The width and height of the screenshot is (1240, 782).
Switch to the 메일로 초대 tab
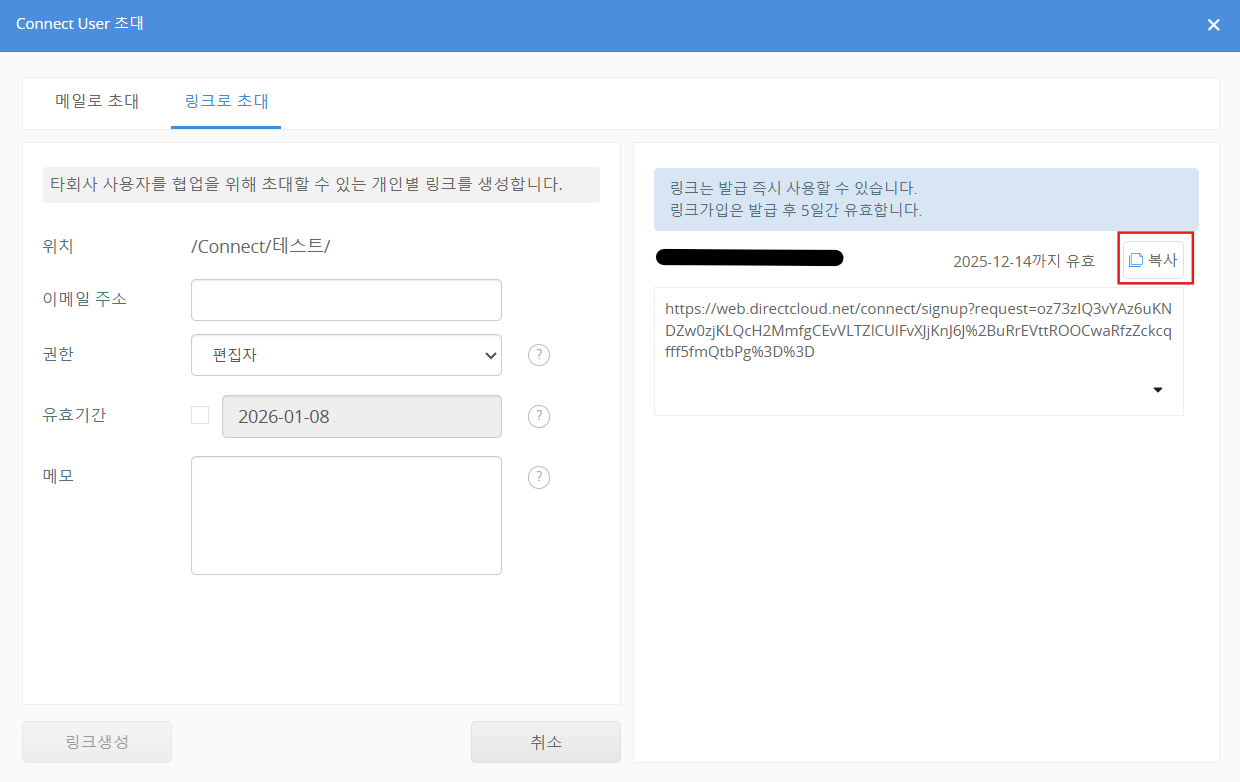97,102
